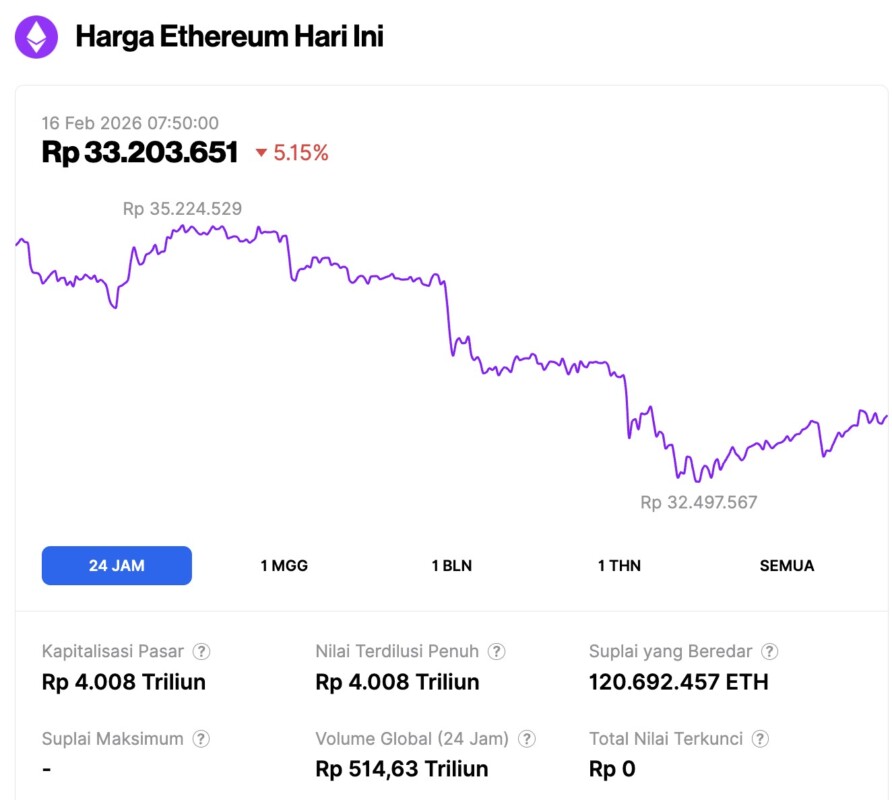
Task: Click the low price label Rp 32.497.567
Action: coord(699,502)
